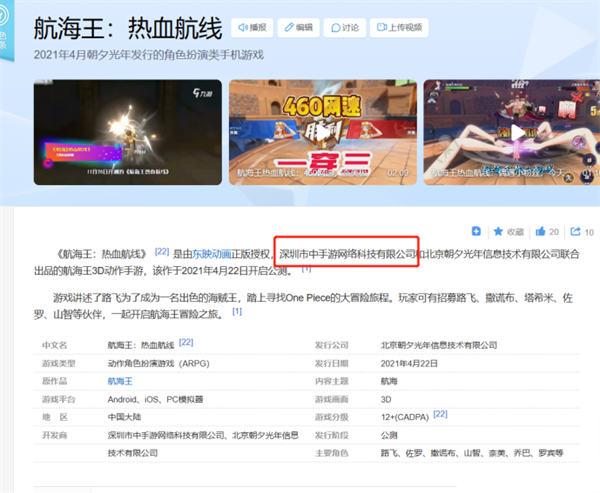This screenshot has width=600, height=493.
Task: Open reference [22] beside 中文名 value
Action: (186, 343)
